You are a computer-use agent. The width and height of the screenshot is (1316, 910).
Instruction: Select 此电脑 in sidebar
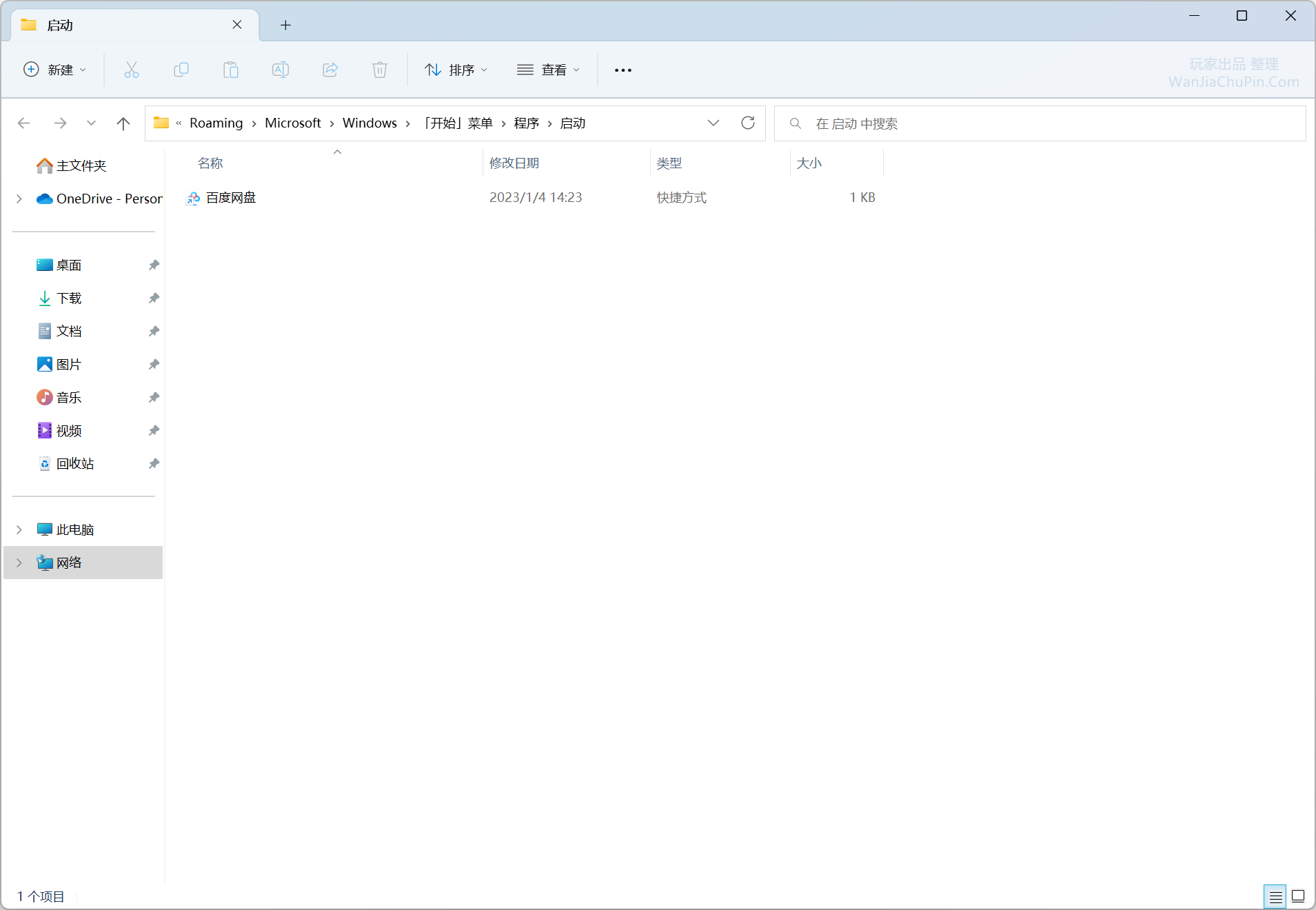click(x=75, y=530)
